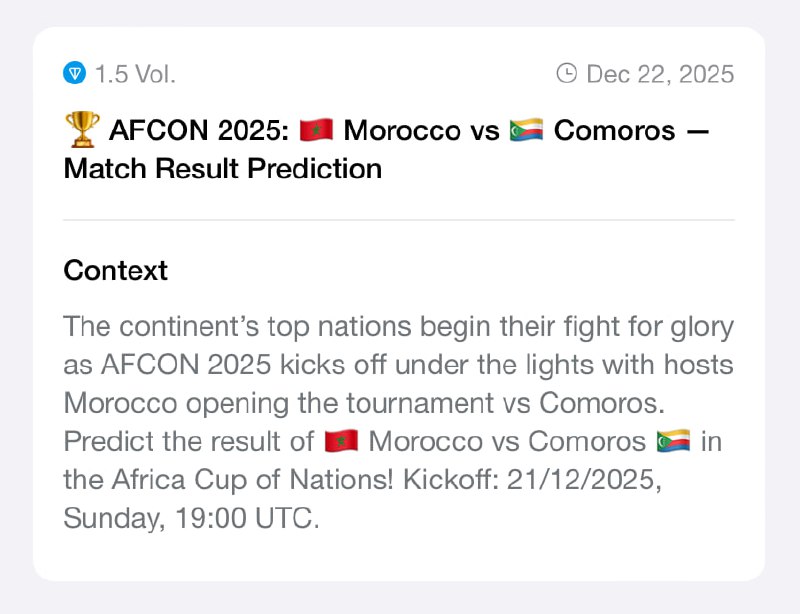Click the "Dec 22, 2025" date
Screen dimensions: 800x614
click(660, 73)
